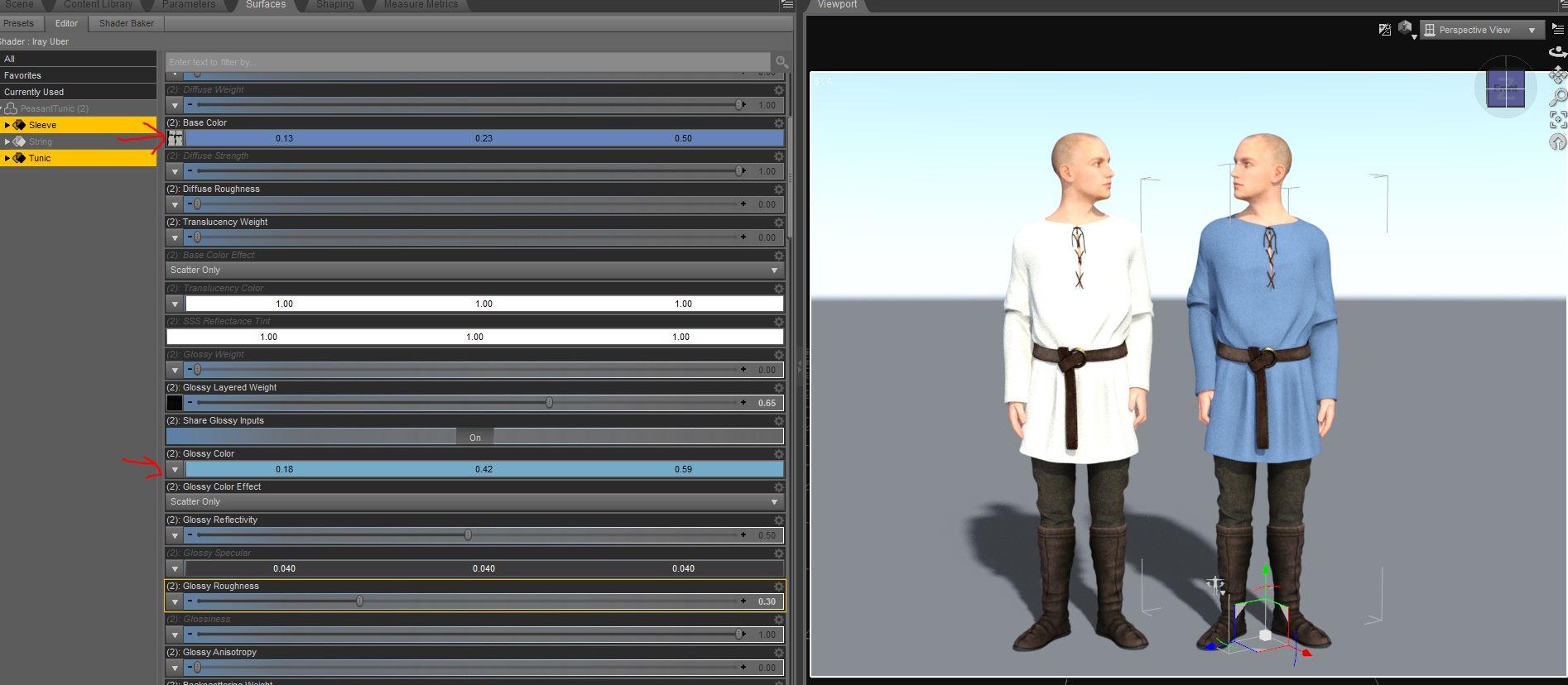Click the Reset camera icon in Viewport

pos(1557,142)
